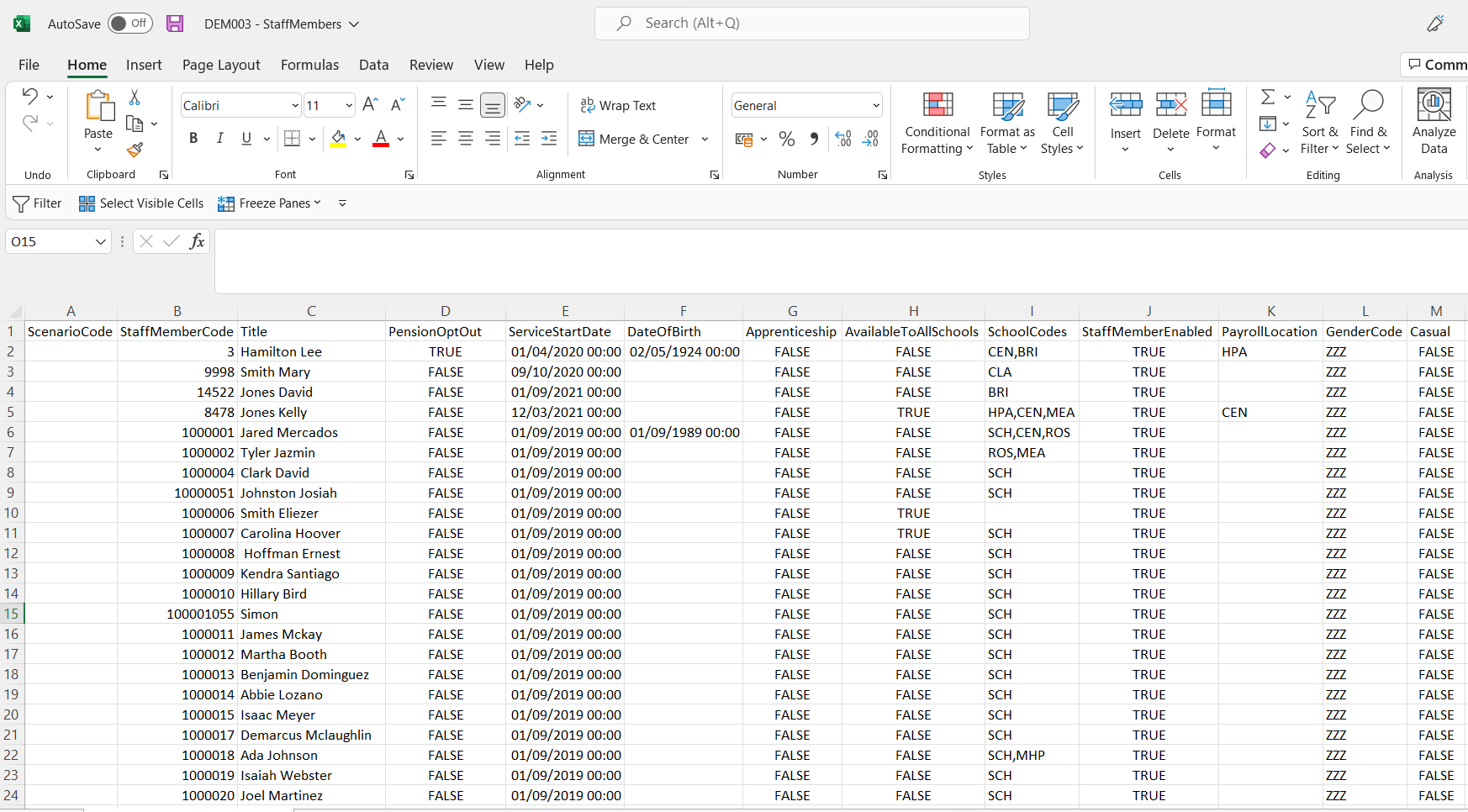
Task: Apply the yellow fill color swatch
Action: [338, 139]
